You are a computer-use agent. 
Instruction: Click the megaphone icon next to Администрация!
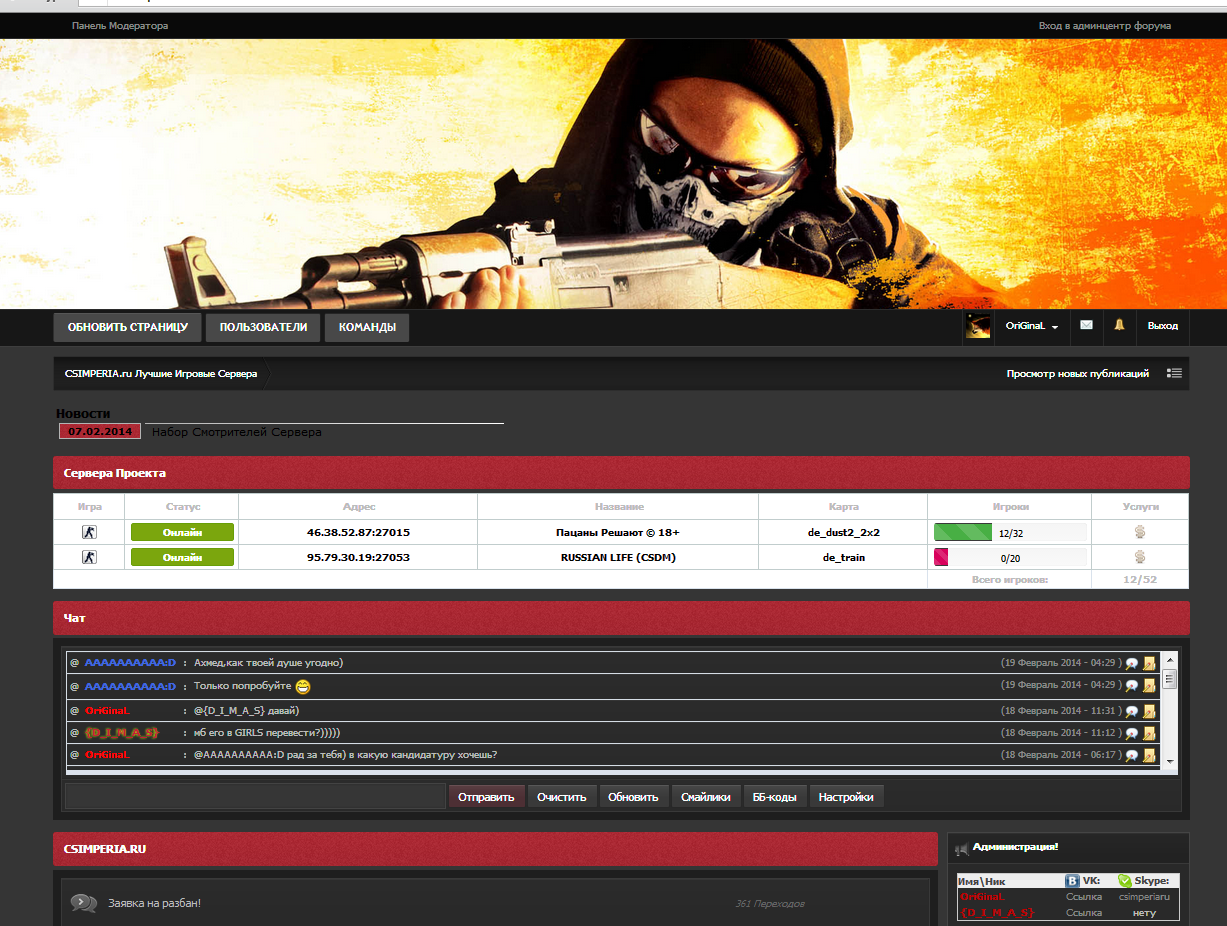962,849
